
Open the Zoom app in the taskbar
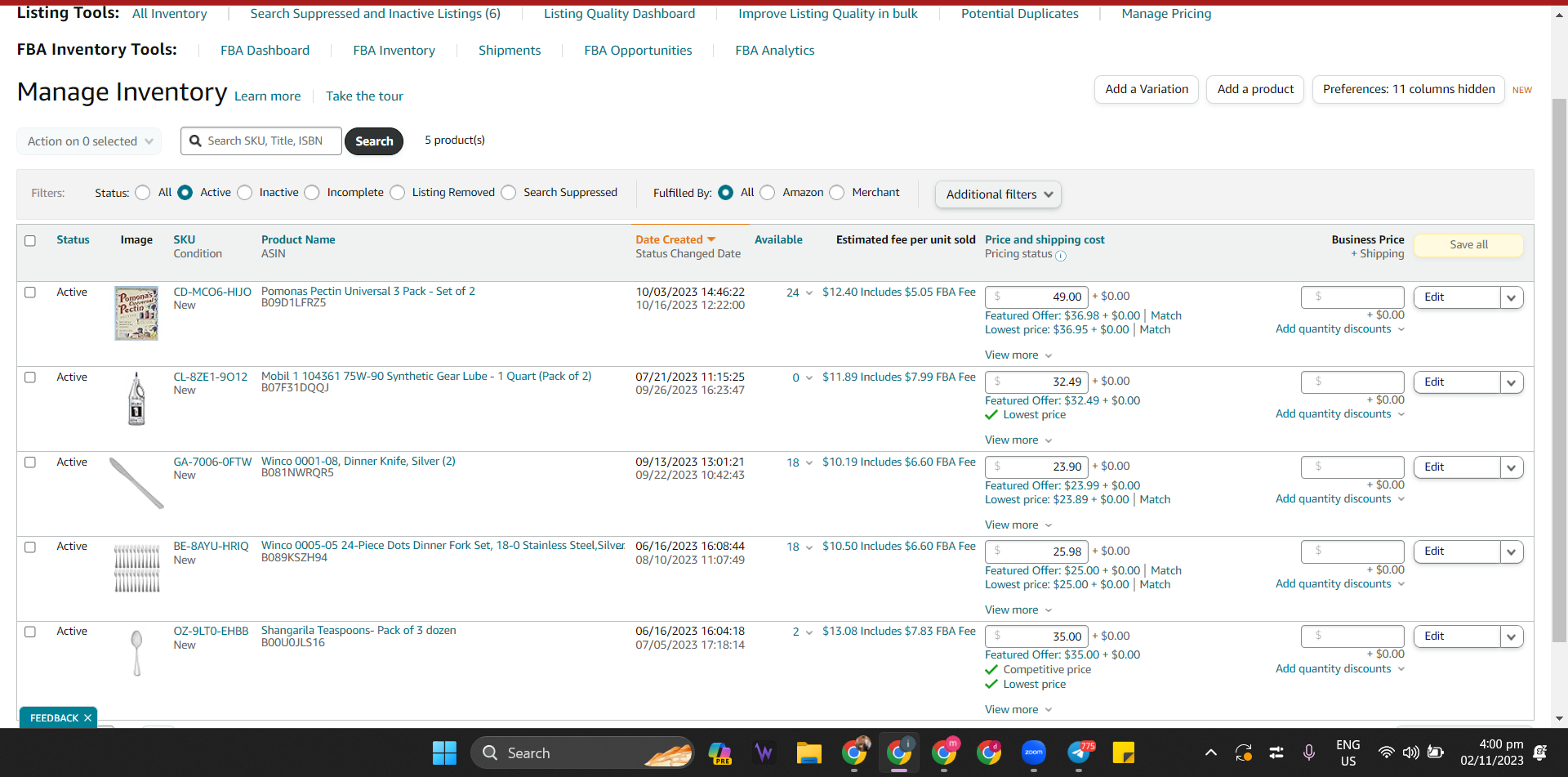pyautogui.click(x=1034, y=752)
